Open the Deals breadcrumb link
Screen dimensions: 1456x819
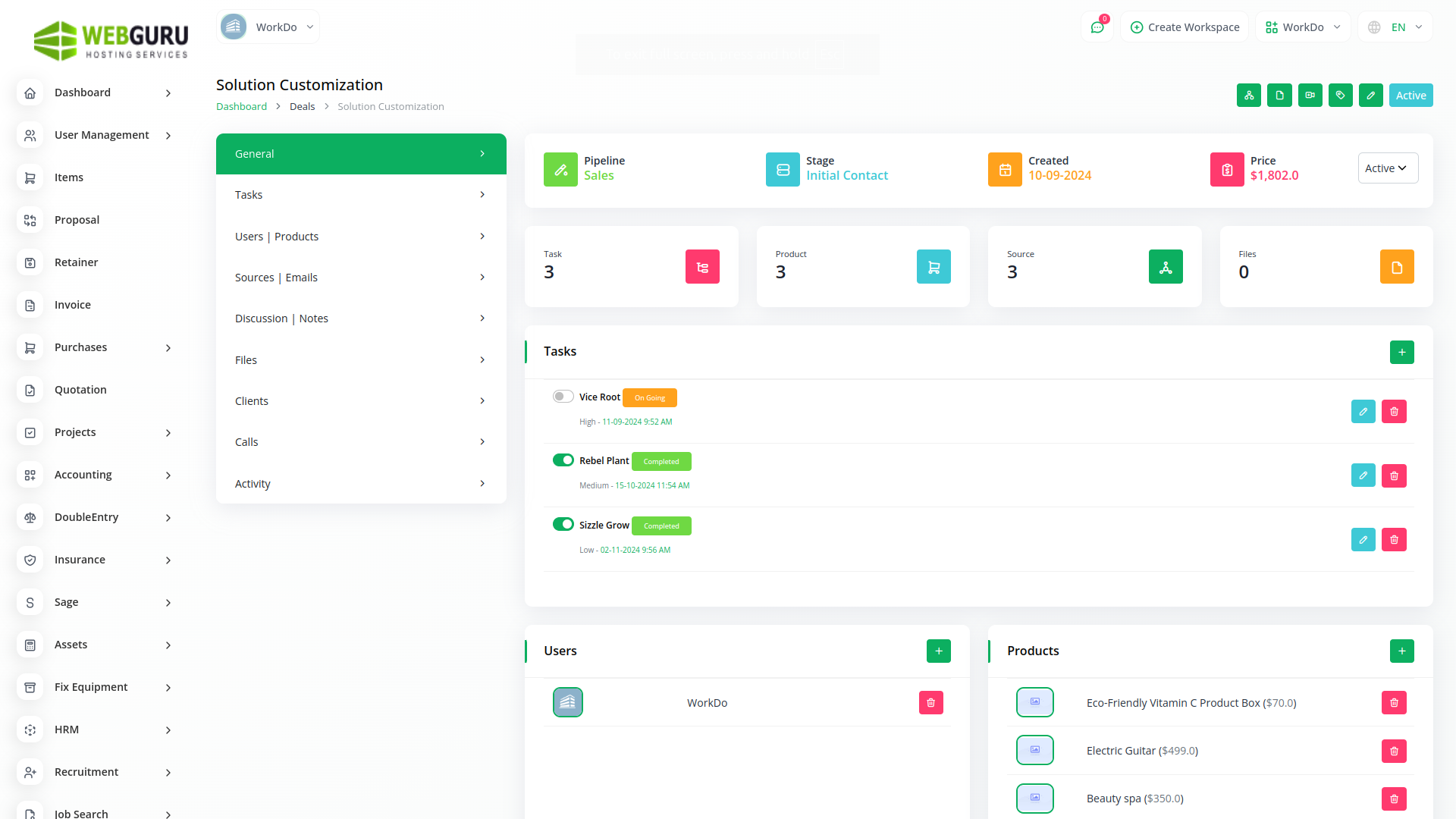coord(302,106)
